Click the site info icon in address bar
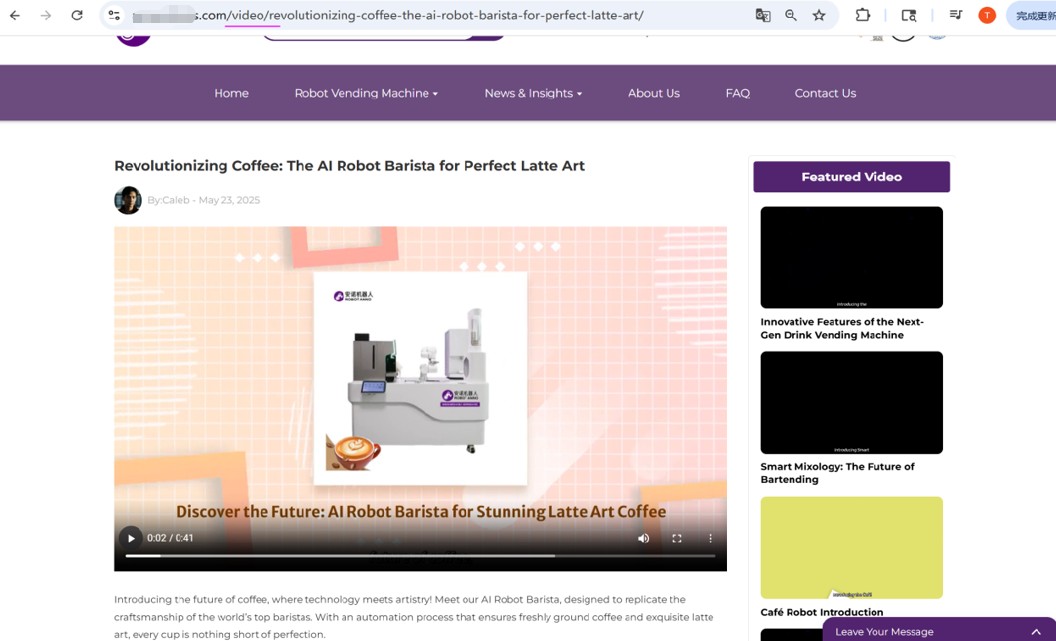 pos(114,15)
